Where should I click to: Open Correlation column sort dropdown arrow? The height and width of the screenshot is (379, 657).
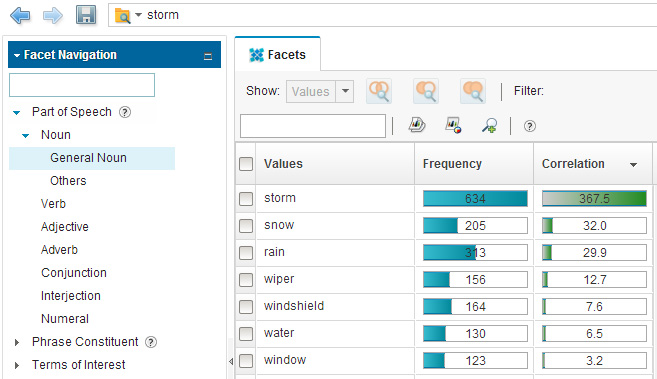tap(634, 165)
